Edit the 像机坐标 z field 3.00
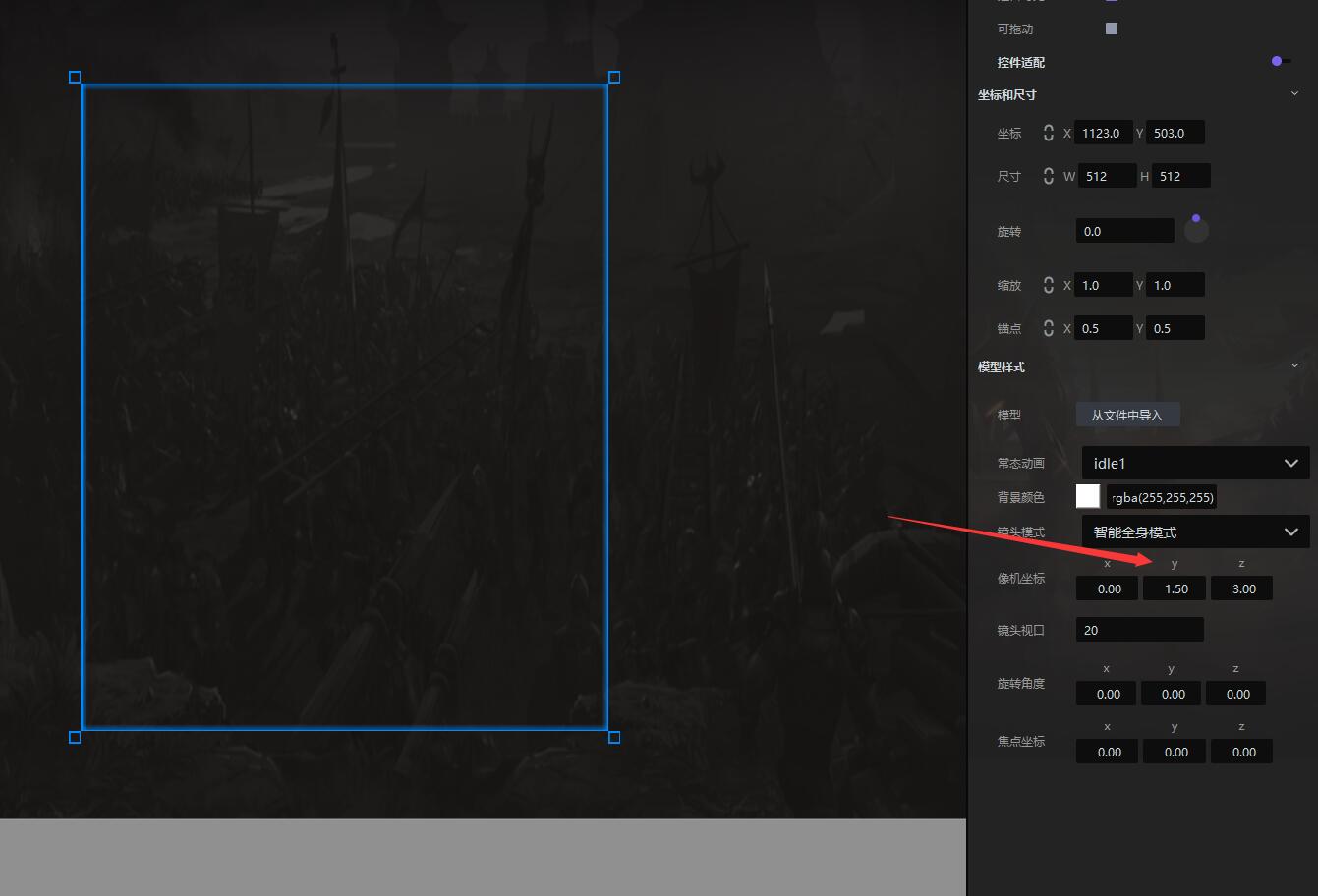The image size is (1318, 896). [1242, 588]
